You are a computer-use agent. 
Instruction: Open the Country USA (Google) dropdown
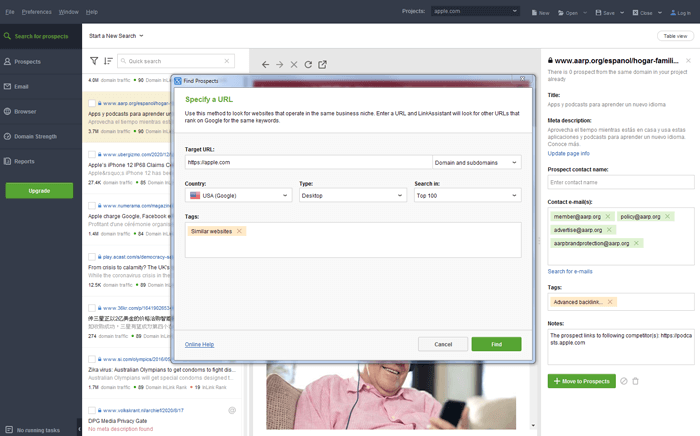click(x=238, y=195)
